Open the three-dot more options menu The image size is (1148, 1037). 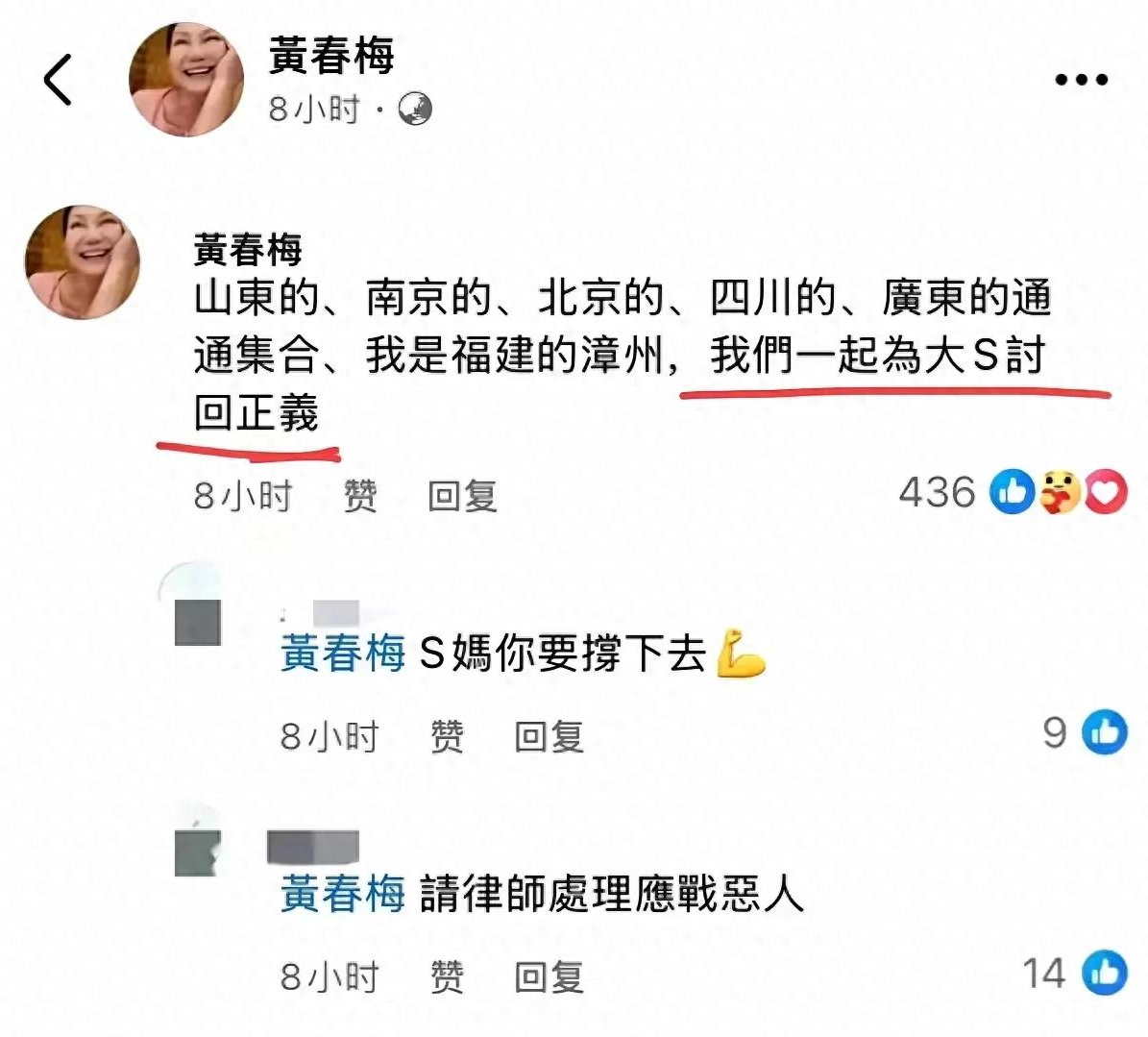[1082, 79]
